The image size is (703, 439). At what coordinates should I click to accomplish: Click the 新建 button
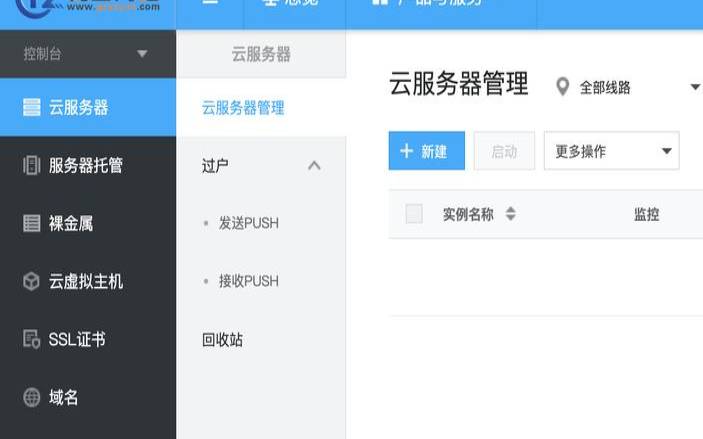[x=426, y=151]
